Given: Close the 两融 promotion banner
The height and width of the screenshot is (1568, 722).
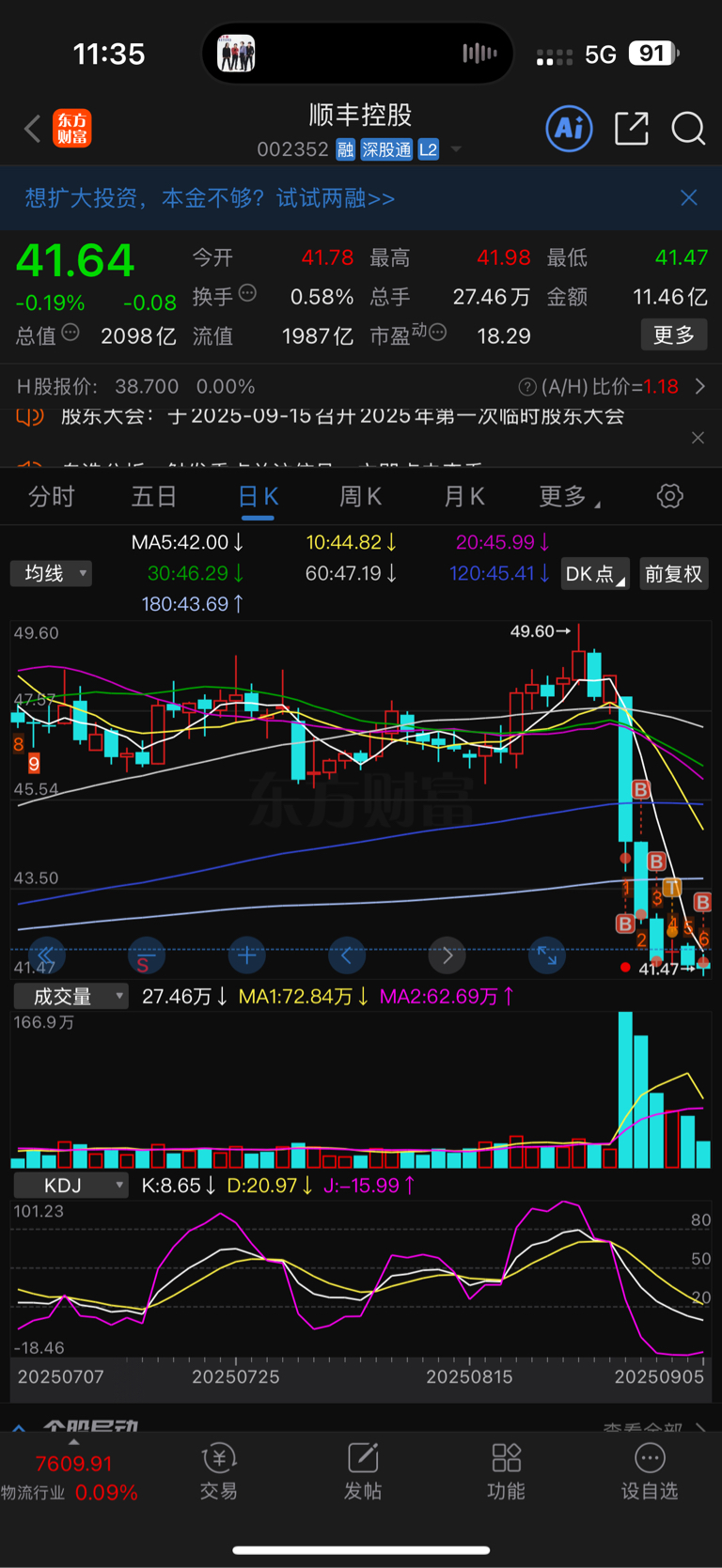Looking at the screenshot, I should (x=689, y=197).
